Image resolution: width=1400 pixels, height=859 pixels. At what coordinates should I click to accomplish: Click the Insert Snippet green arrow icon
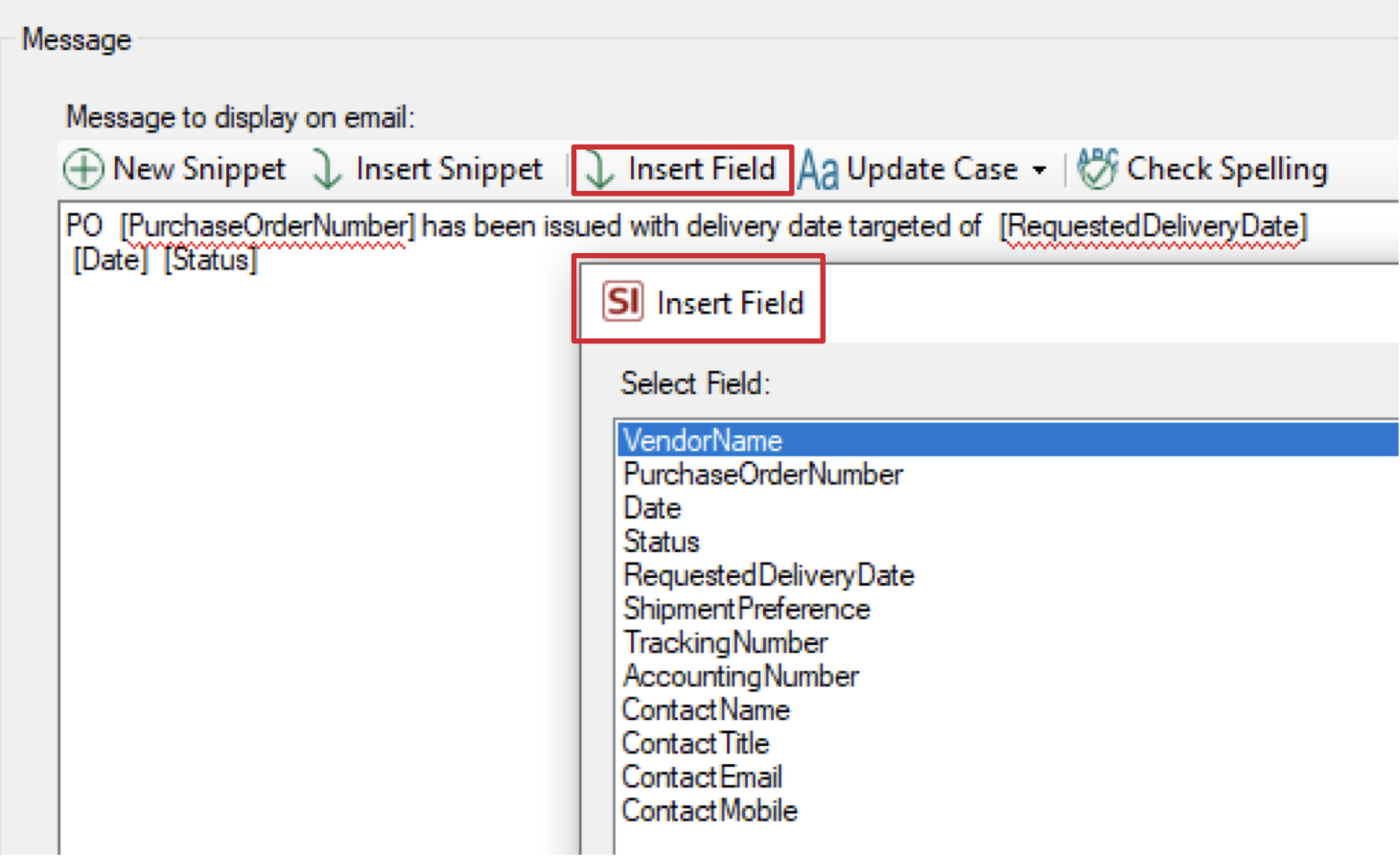click(x=326, y=169)
